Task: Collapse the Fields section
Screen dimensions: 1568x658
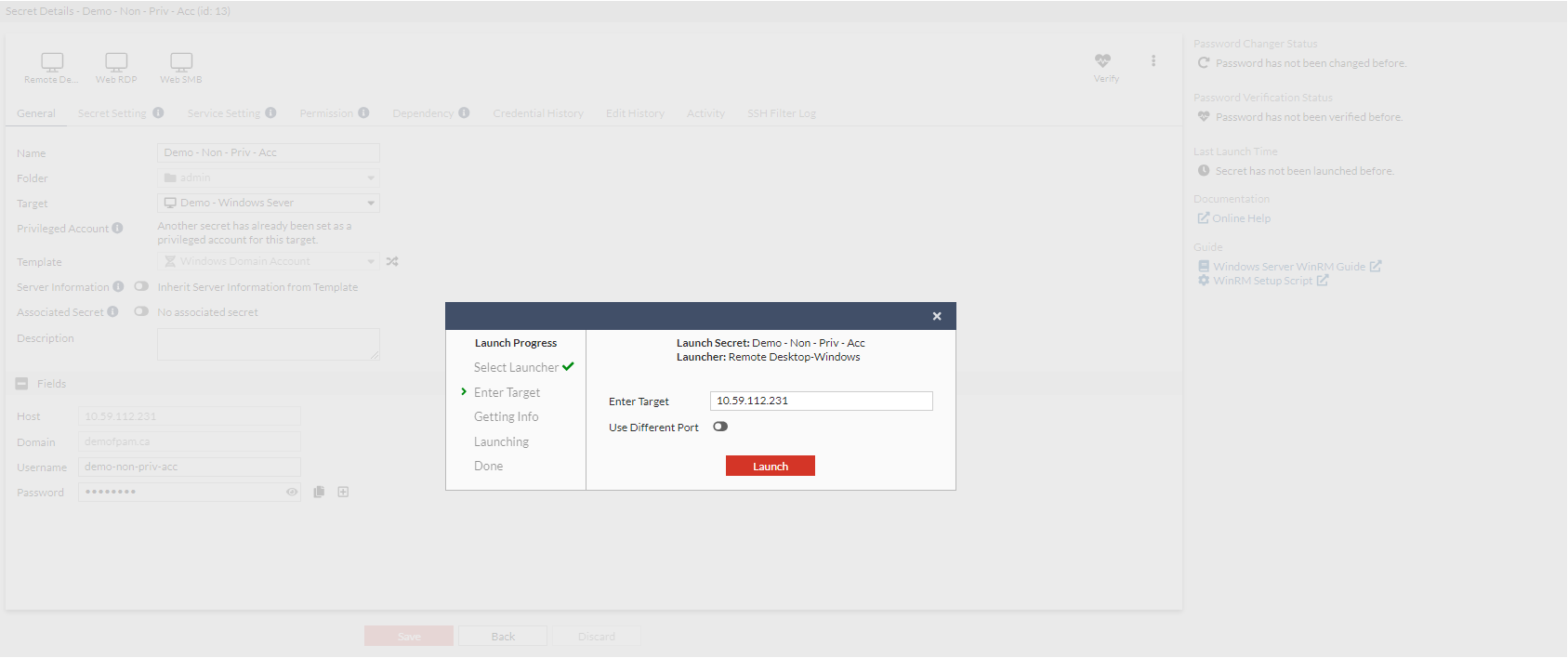Action: click(21, 384)
